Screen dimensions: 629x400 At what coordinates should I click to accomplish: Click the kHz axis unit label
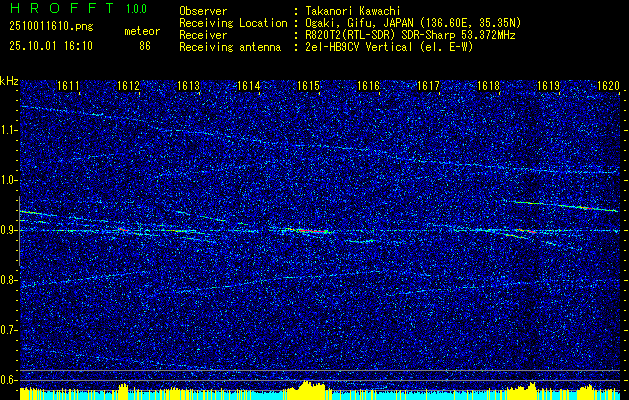click(x=9, y=81)
